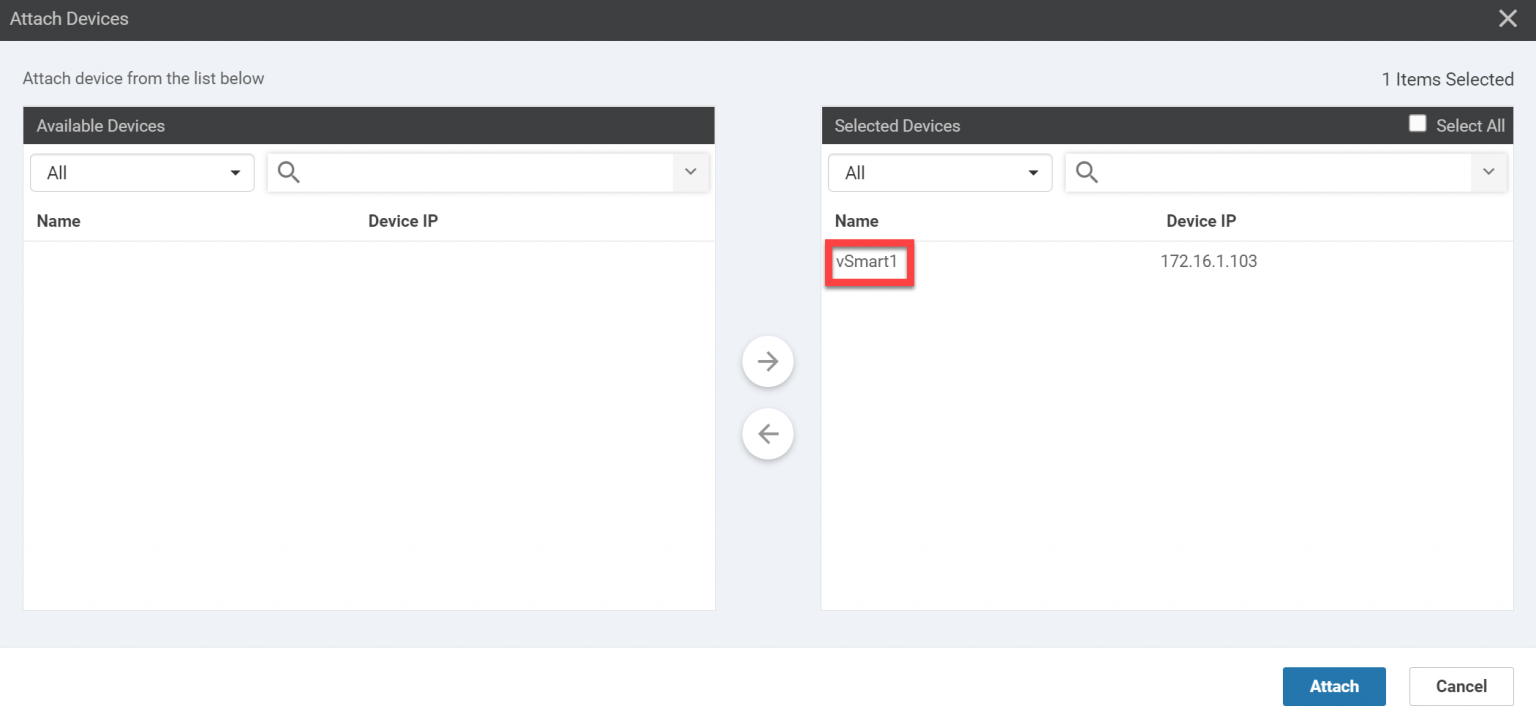Open the All filter dropdown under Selected Devices
Screen dimensions: 1536x717
[x=939, y=172]
